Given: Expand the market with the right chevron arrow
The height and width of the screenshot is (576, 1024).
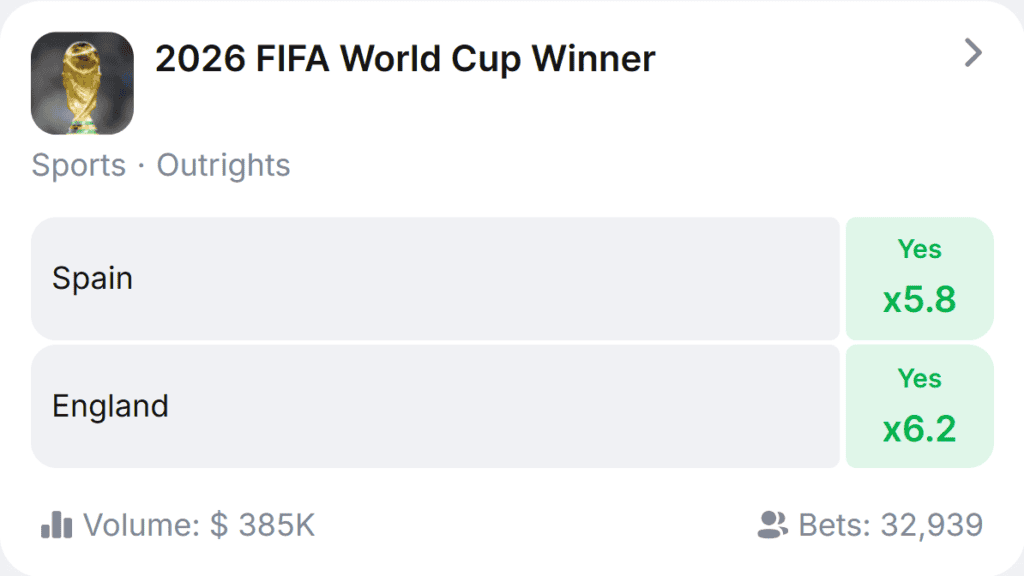Looking at the screenshot, I should pyautogui.click(x=971, y=55).
